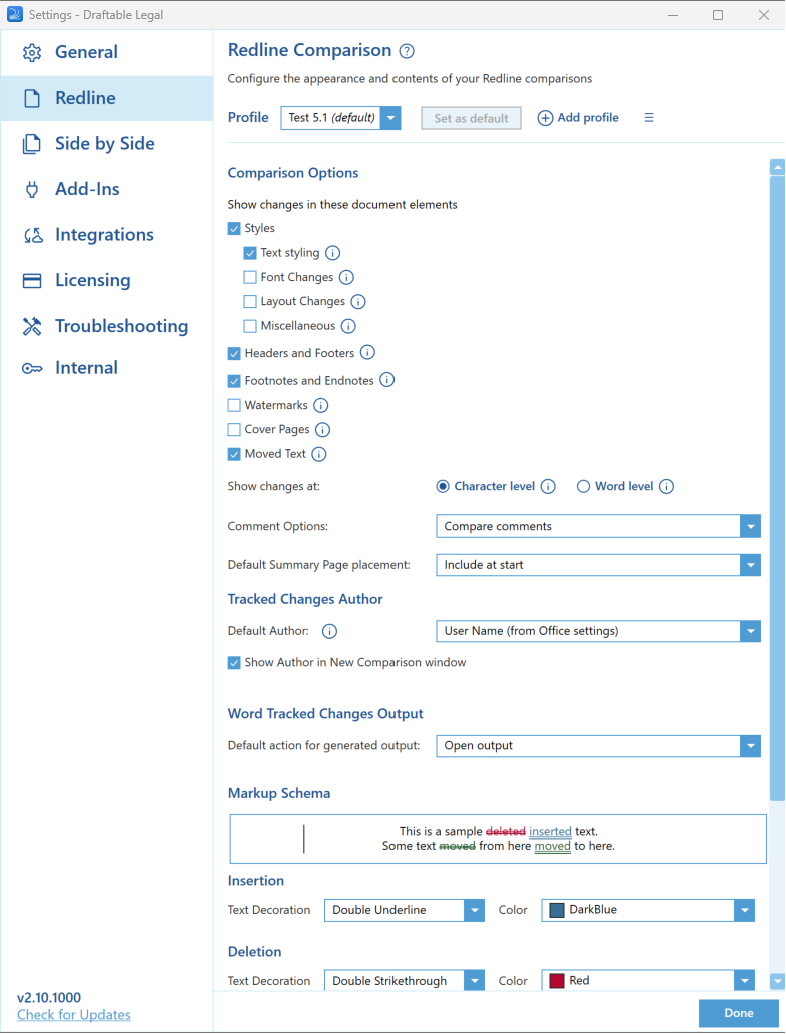This screenshot has width=786, height=1034.
Task: Open the Internal tab
Action: [107, 369]
